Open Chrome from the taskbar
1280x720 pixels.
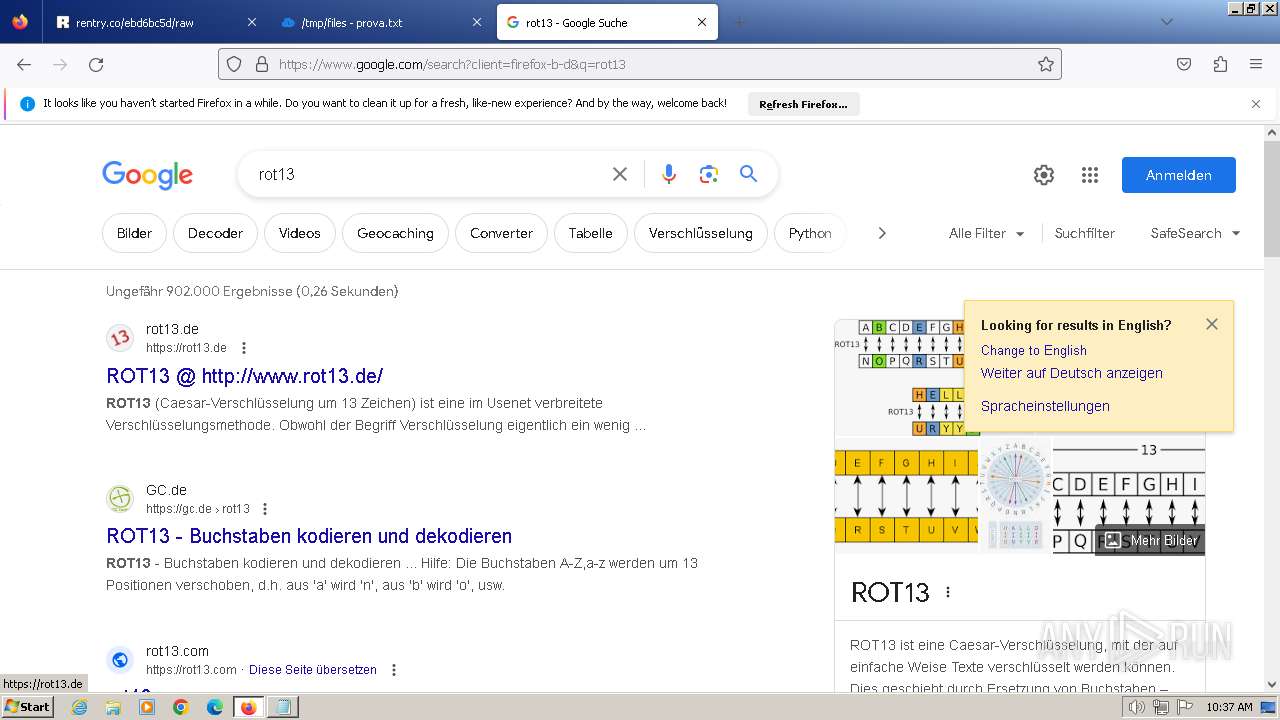click(x=181, y=707)
